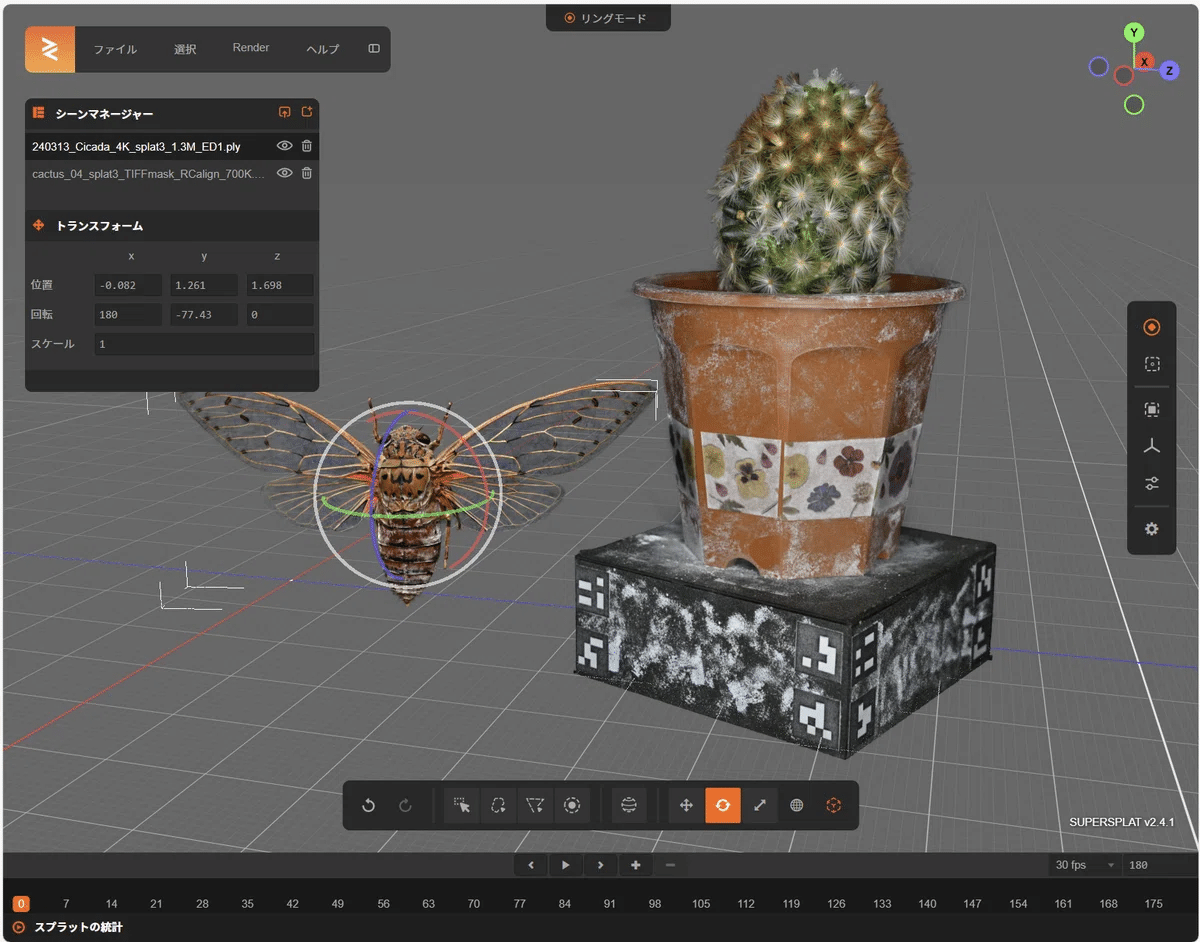This screenshot has height=942, width=1200.
Task: Open the ファイル menu
Action: click(x=115, y=48)
